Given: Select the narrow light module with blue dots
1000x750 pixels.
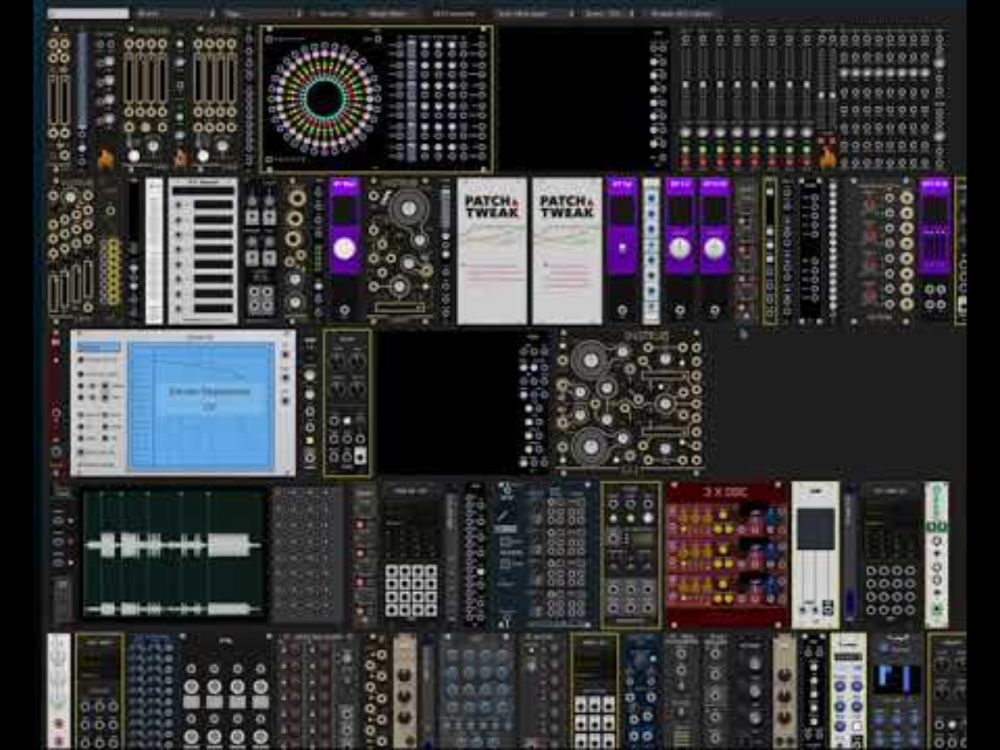Looking at the screenshot, I should [x=651, y=251].
